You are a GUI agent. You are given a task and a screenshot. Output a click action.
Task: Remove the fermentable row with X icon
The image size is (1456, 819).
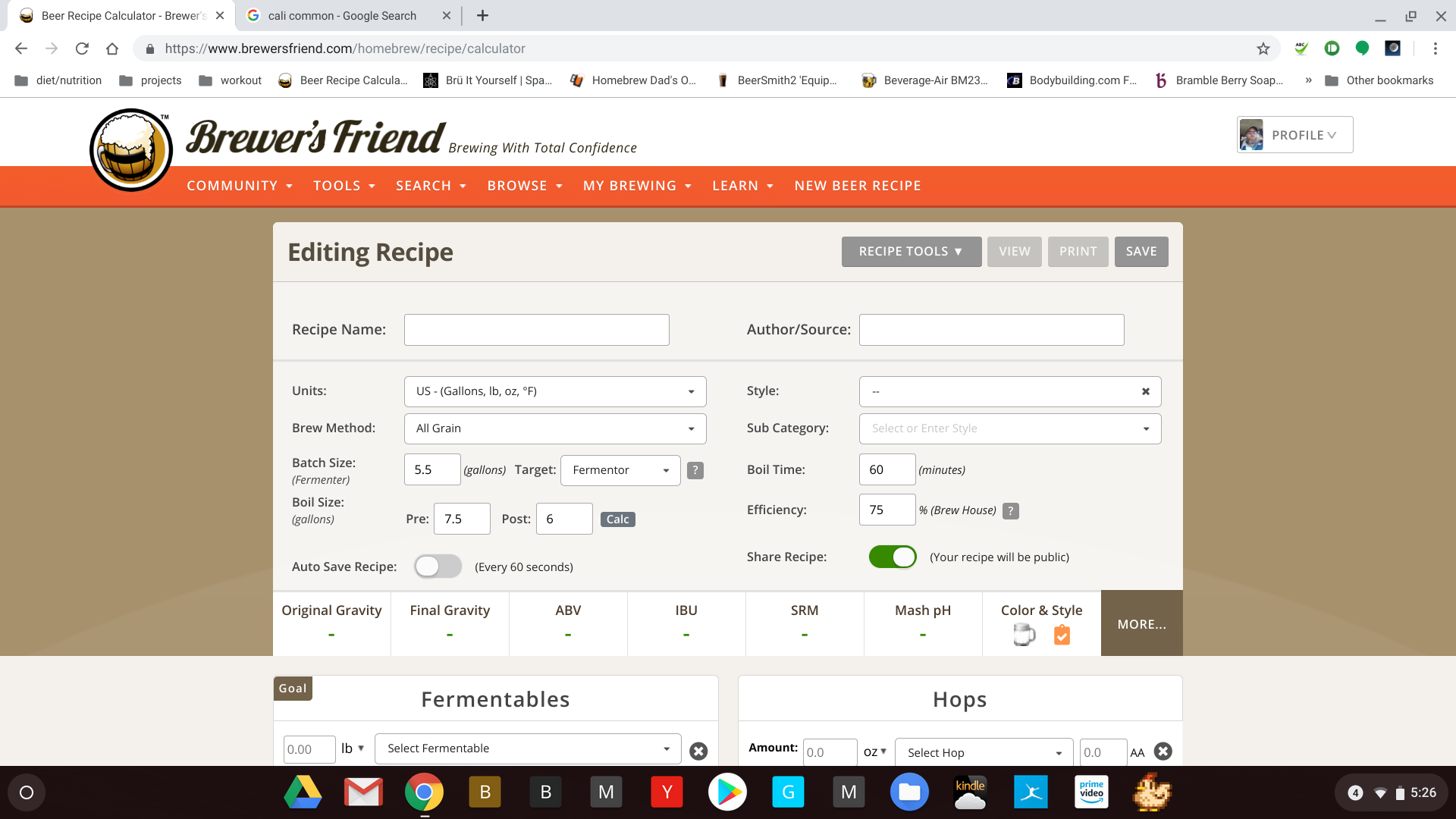(x=698, y=751)
